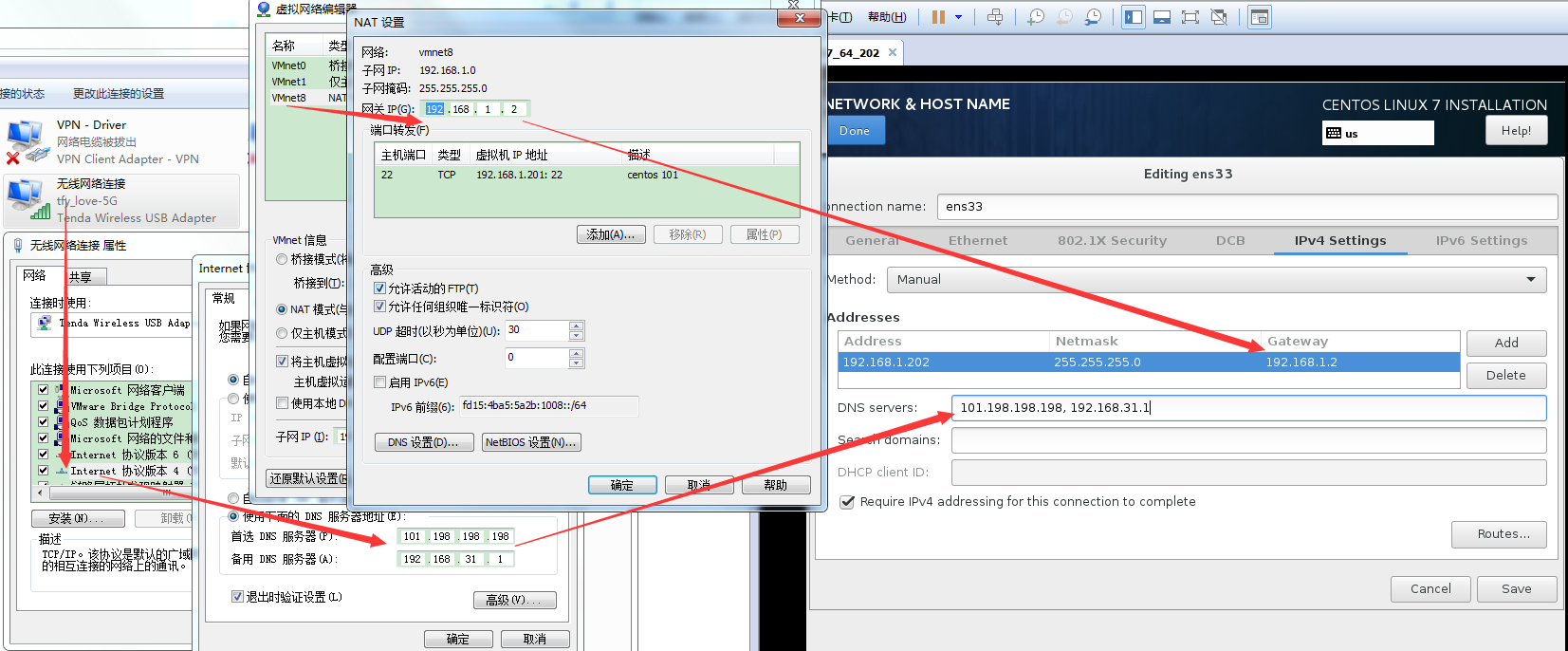Select the port forwarding row centos 101
1568x651 pixels.
[586, 175]
